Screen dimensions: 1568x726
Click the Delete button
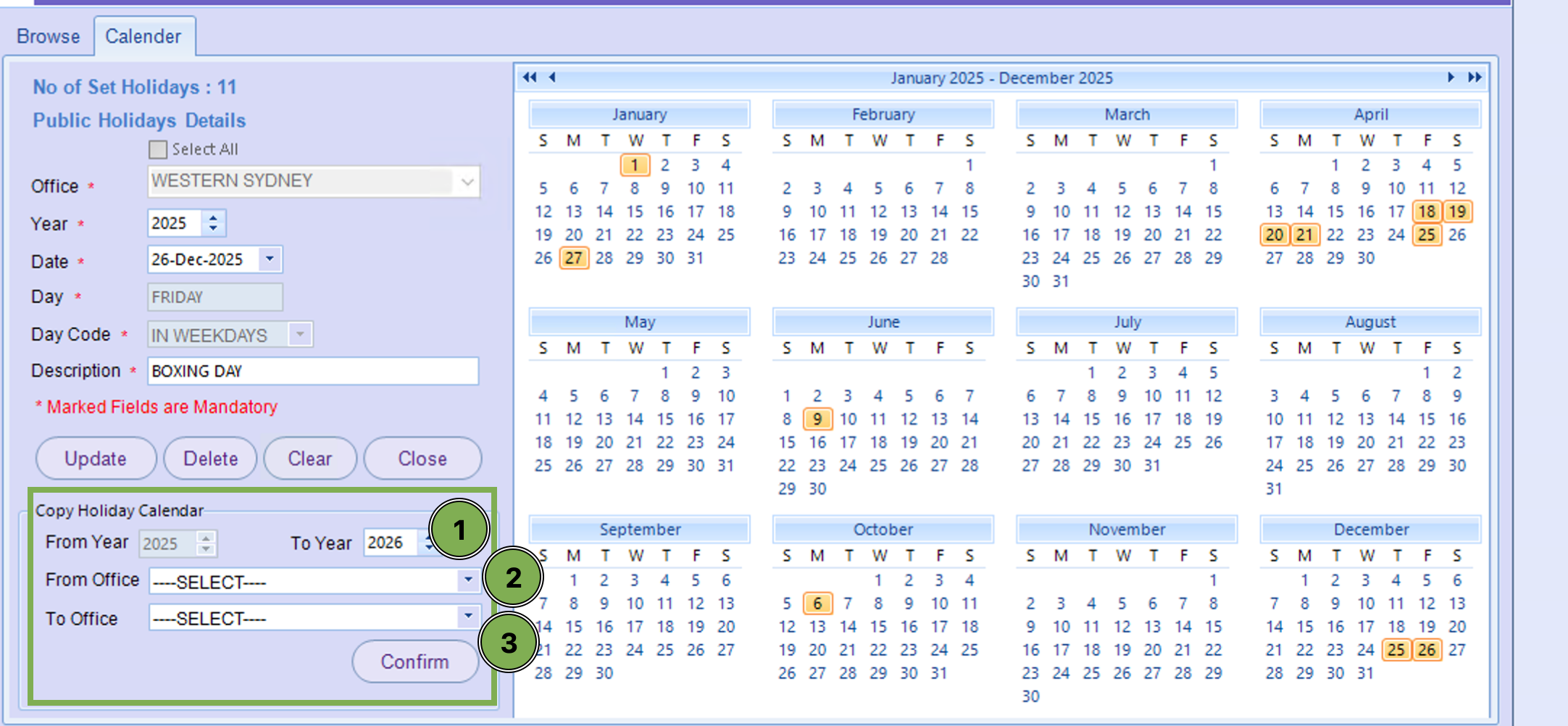[x=210, y=459]
